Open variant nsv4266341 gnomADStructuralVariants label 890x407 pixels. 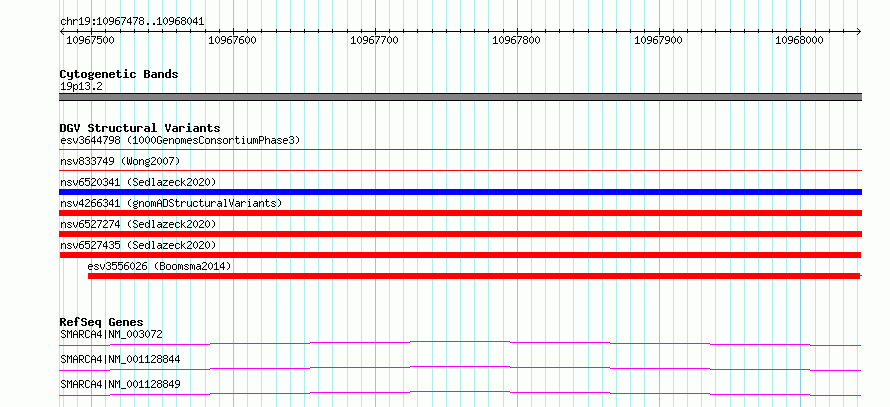[x=171, y=203]
